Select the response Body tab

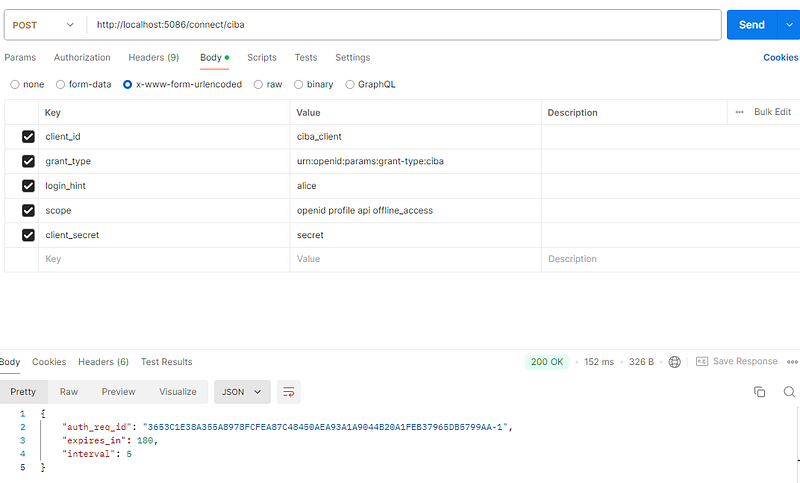point(10,362)
